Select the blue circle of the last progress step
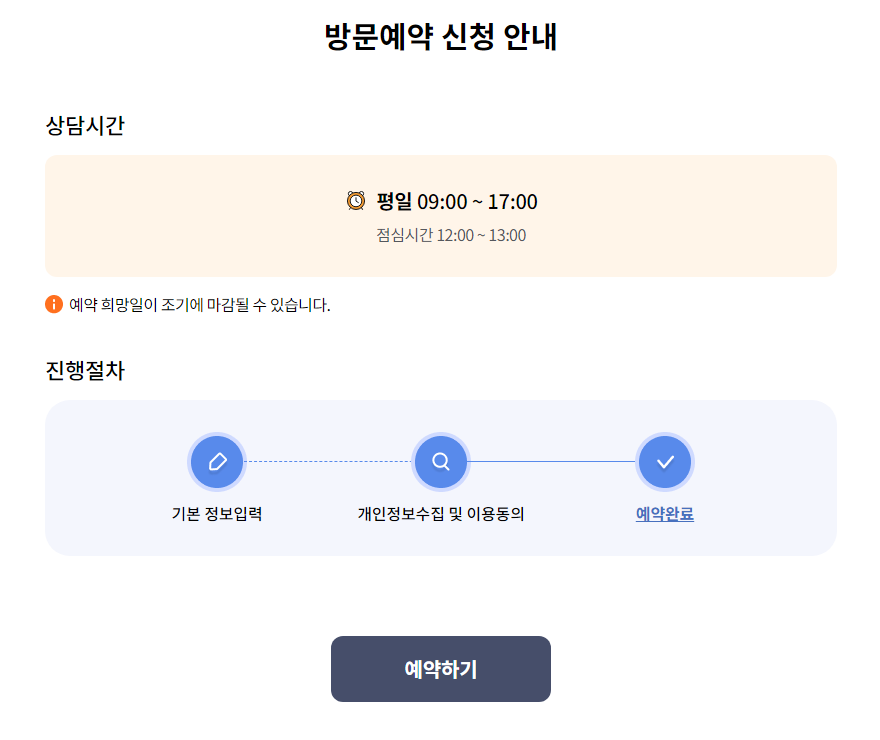Screen dimensions: 880x740 pos(665,462)
